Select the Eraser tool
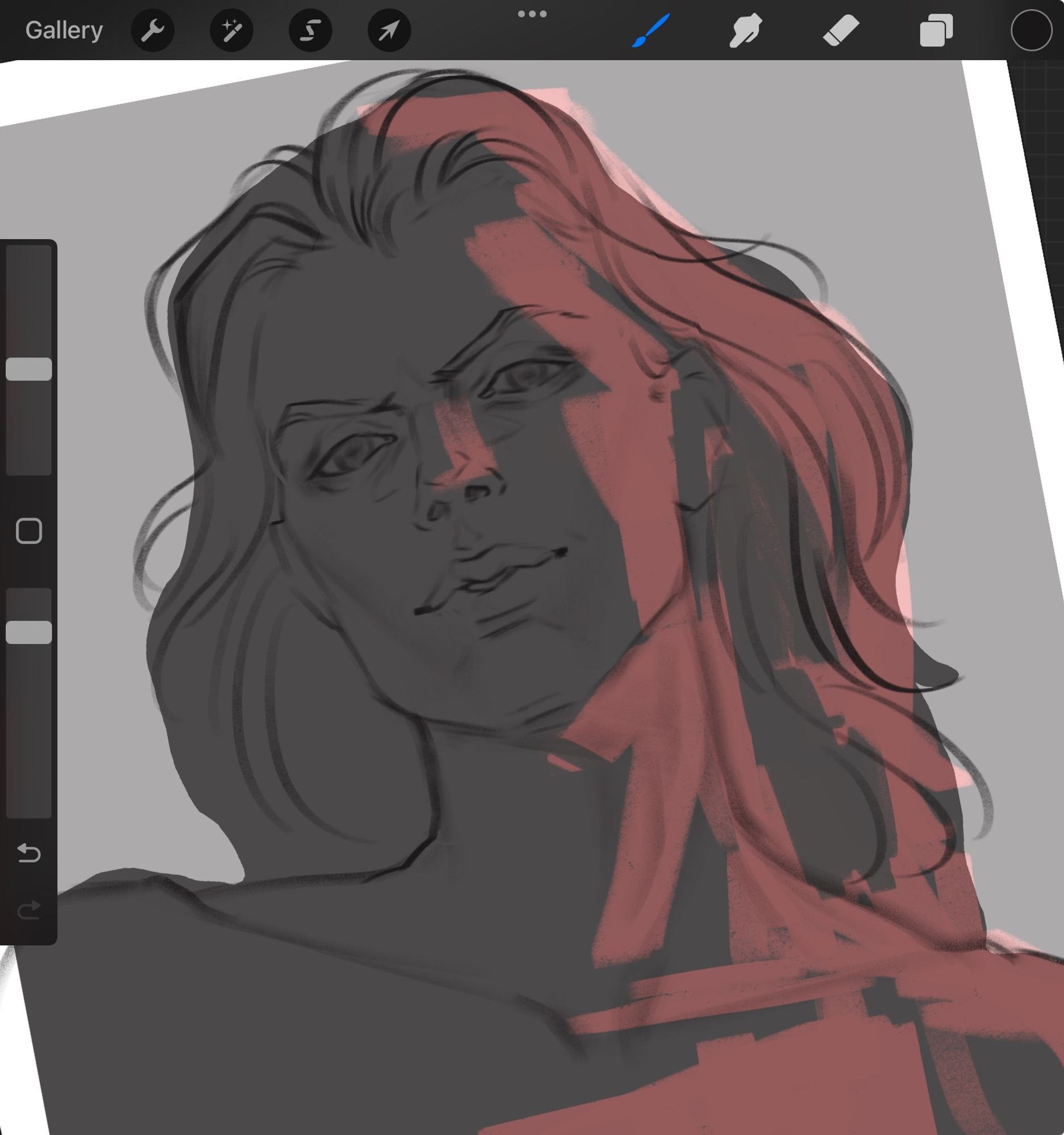 tap(841, 31)
